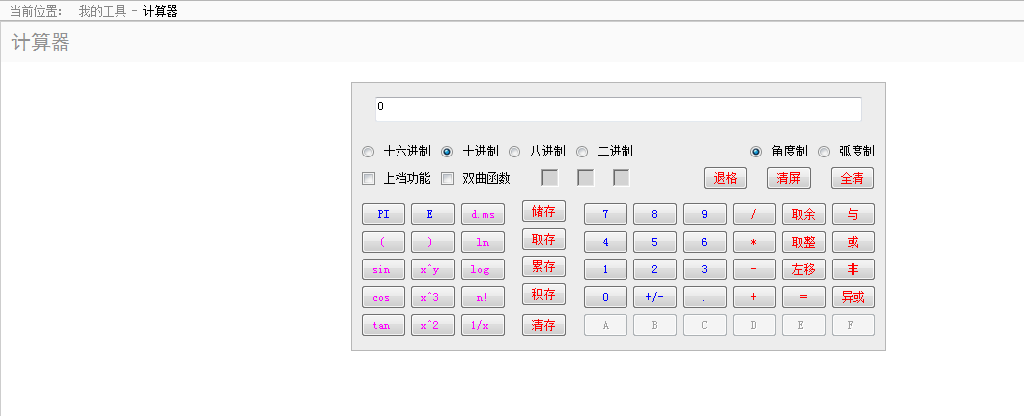Image resolution: width=1024 pixels, height=416 pixels.
Task: Click the multiply * key
Action: coord(754,242)
